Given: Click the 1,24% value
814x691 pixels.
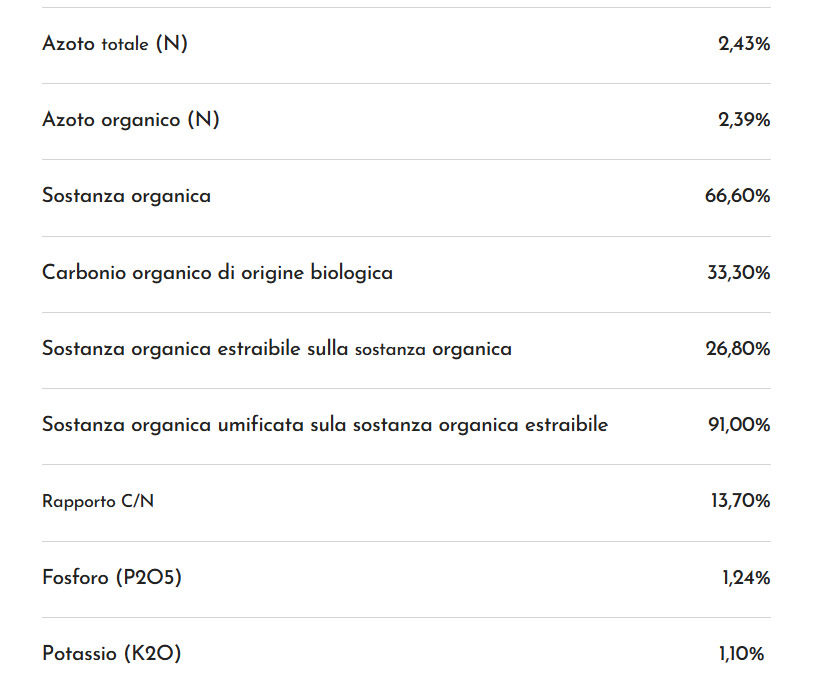Looking at the screenshot, I should (746, 578).
